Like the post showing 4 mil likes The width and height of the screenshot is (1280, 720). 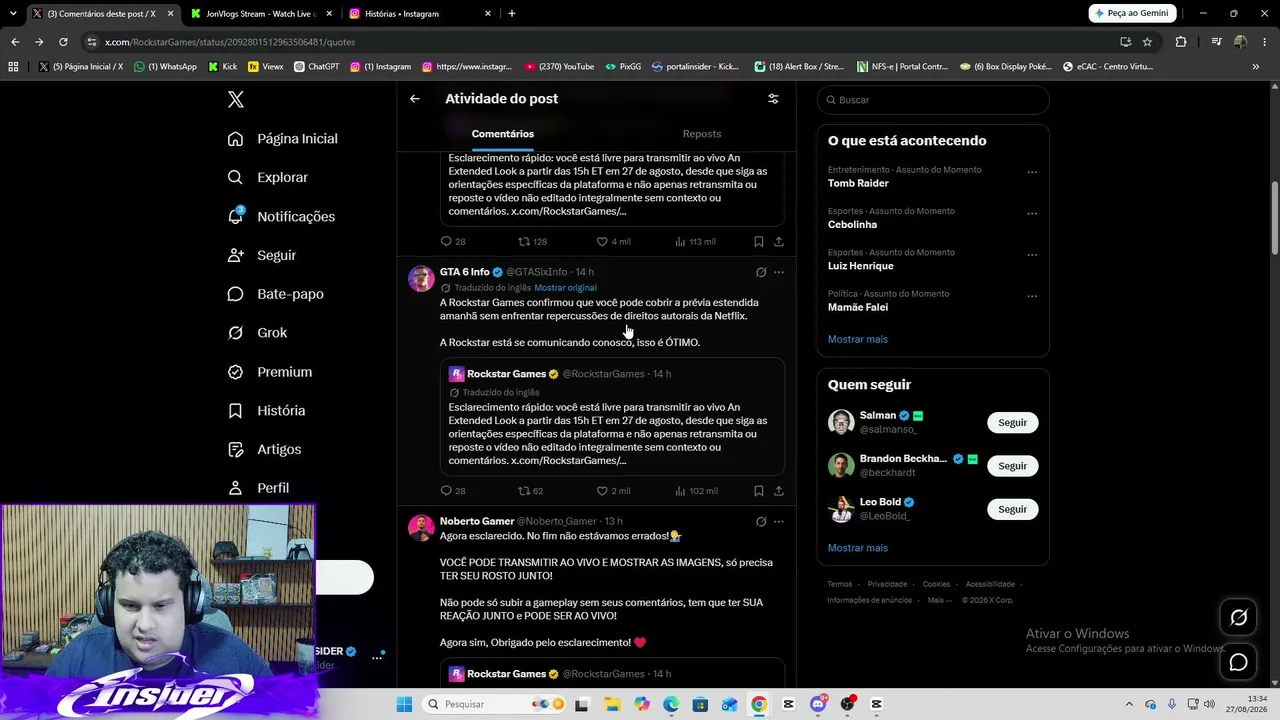point(613,241)
